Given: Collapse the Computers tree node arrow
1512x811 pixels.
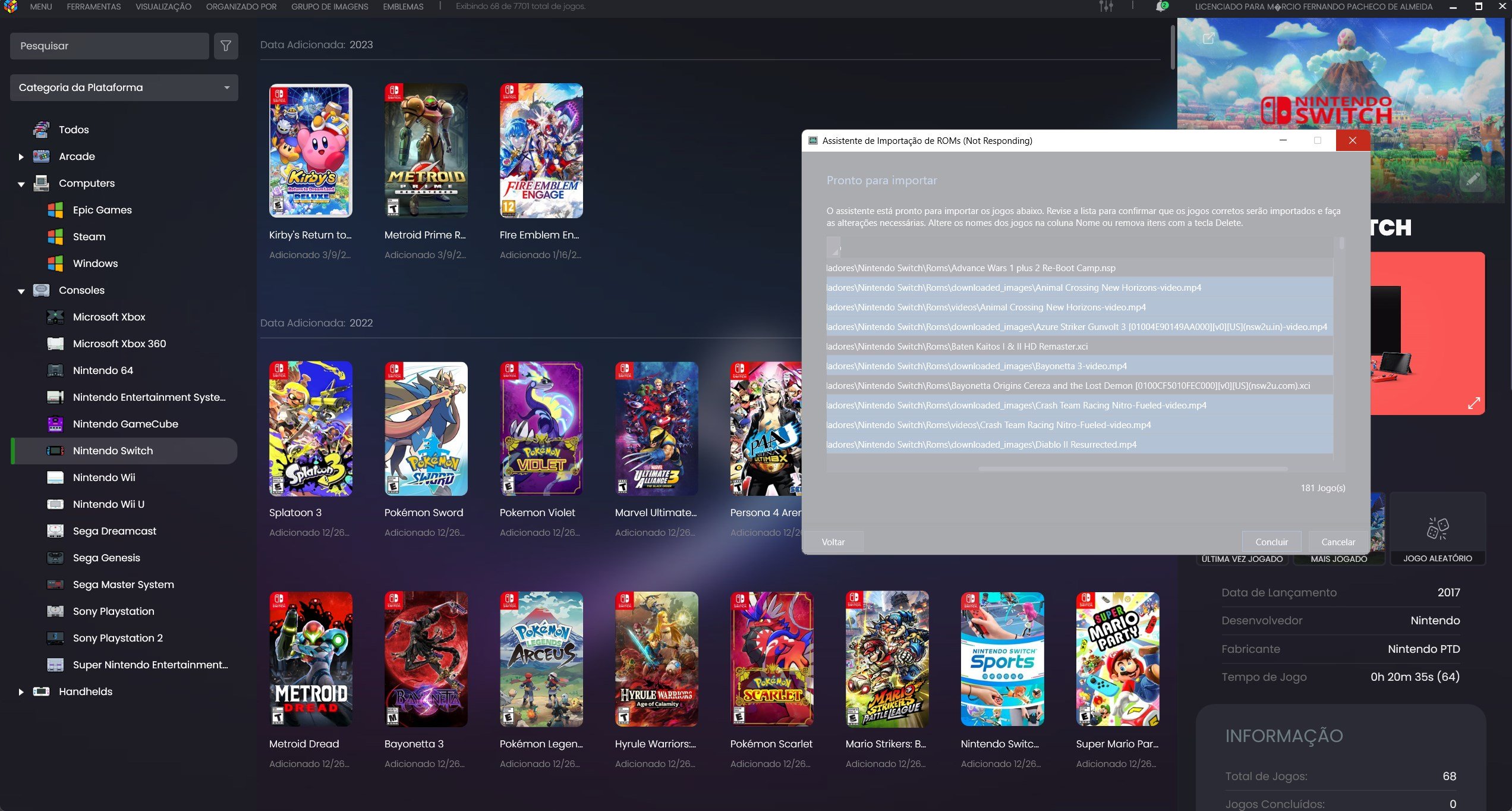Looking at the screenshot, I should [21, 184].
